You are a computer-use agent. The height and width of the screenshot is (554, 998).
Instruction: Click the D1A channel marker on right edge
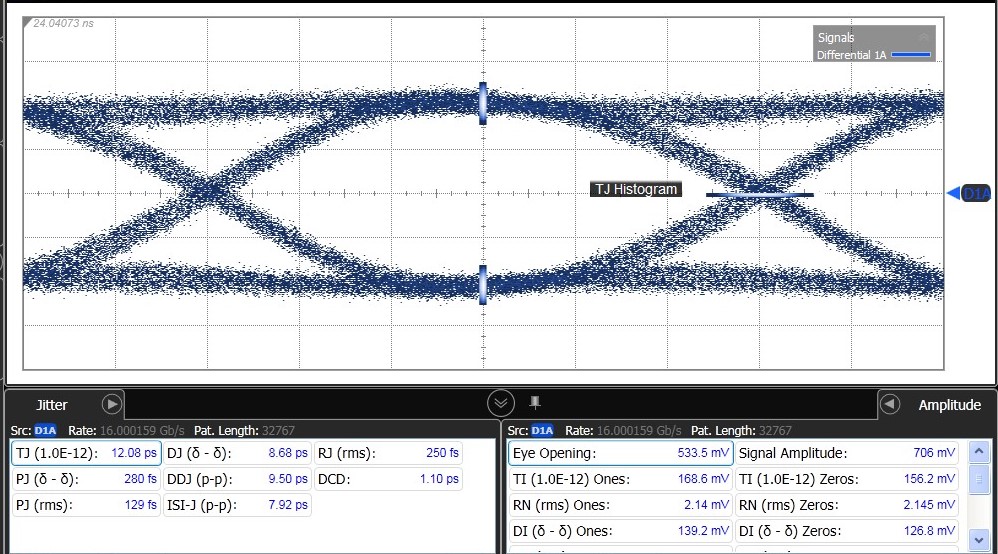tap(969, 194)
